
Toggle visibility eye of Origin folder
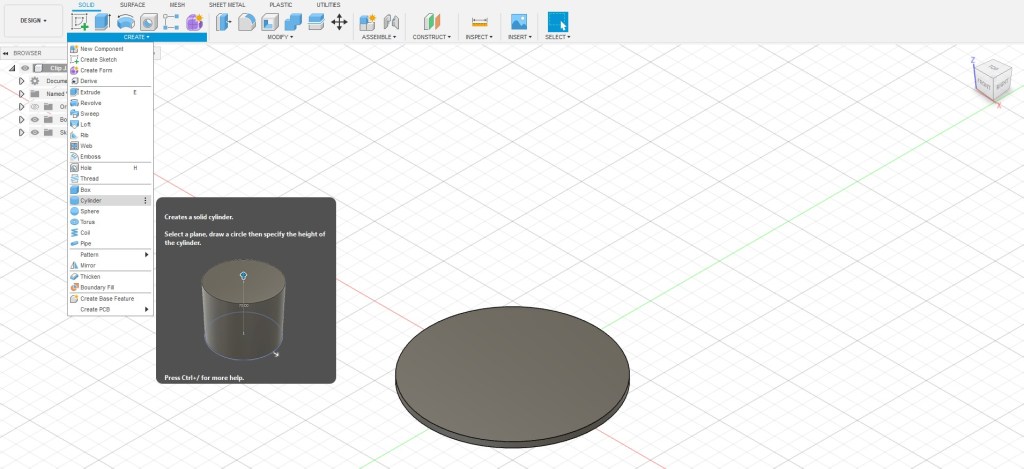click(x=34, y=106)
